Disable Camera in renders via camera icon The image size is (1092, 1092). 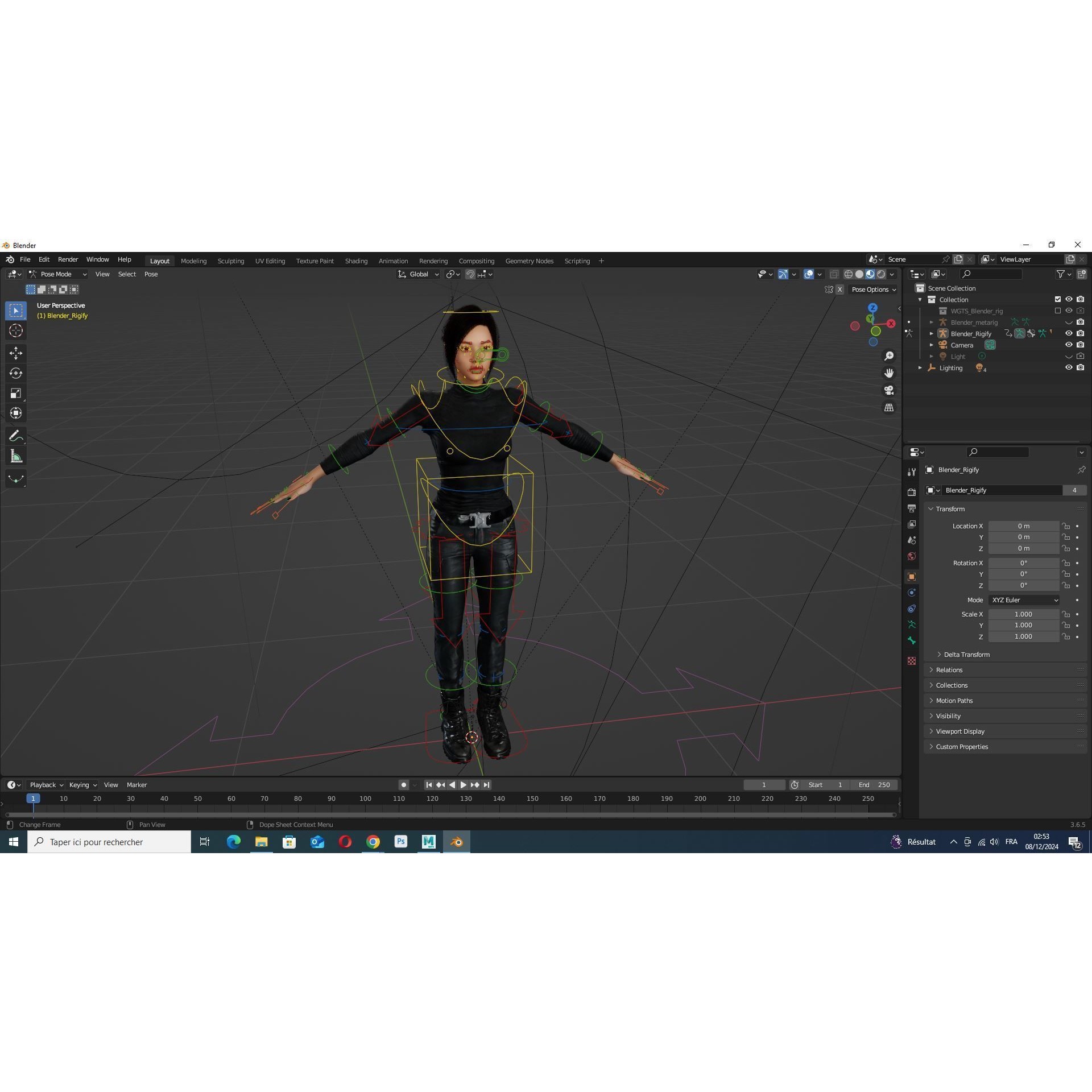[1081, 345]
